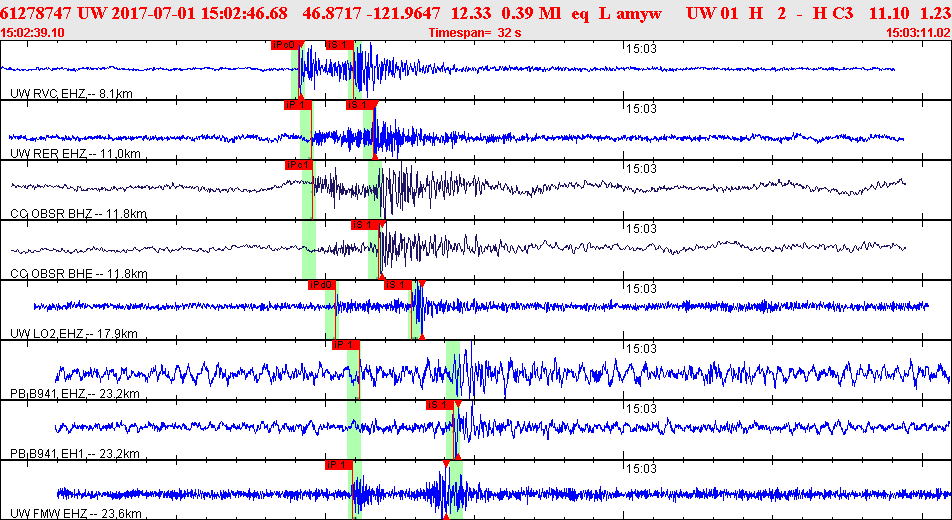Click the iPc1 pick flag on OBSR BHZ
This screenshot has width=952, height=520.
(x=299, y=165)
